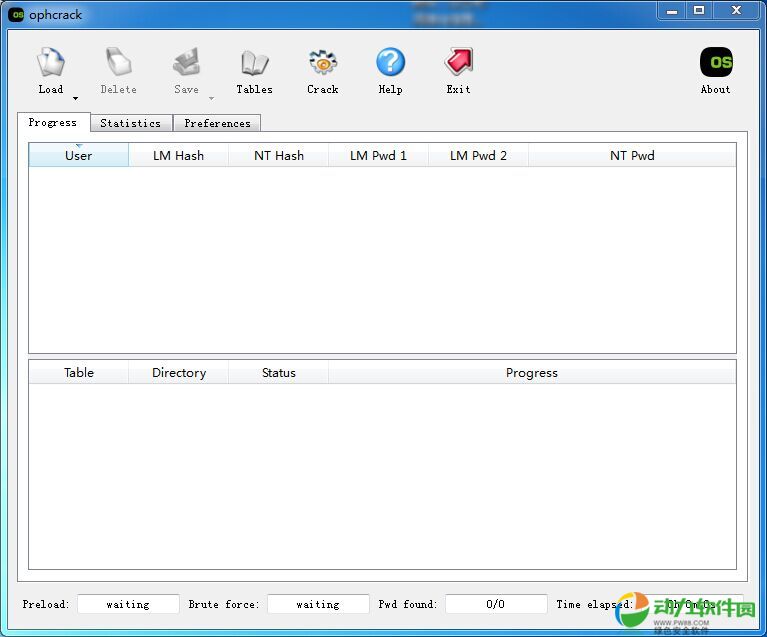
Task: Open the About OS icon
Action: [715, 63]
